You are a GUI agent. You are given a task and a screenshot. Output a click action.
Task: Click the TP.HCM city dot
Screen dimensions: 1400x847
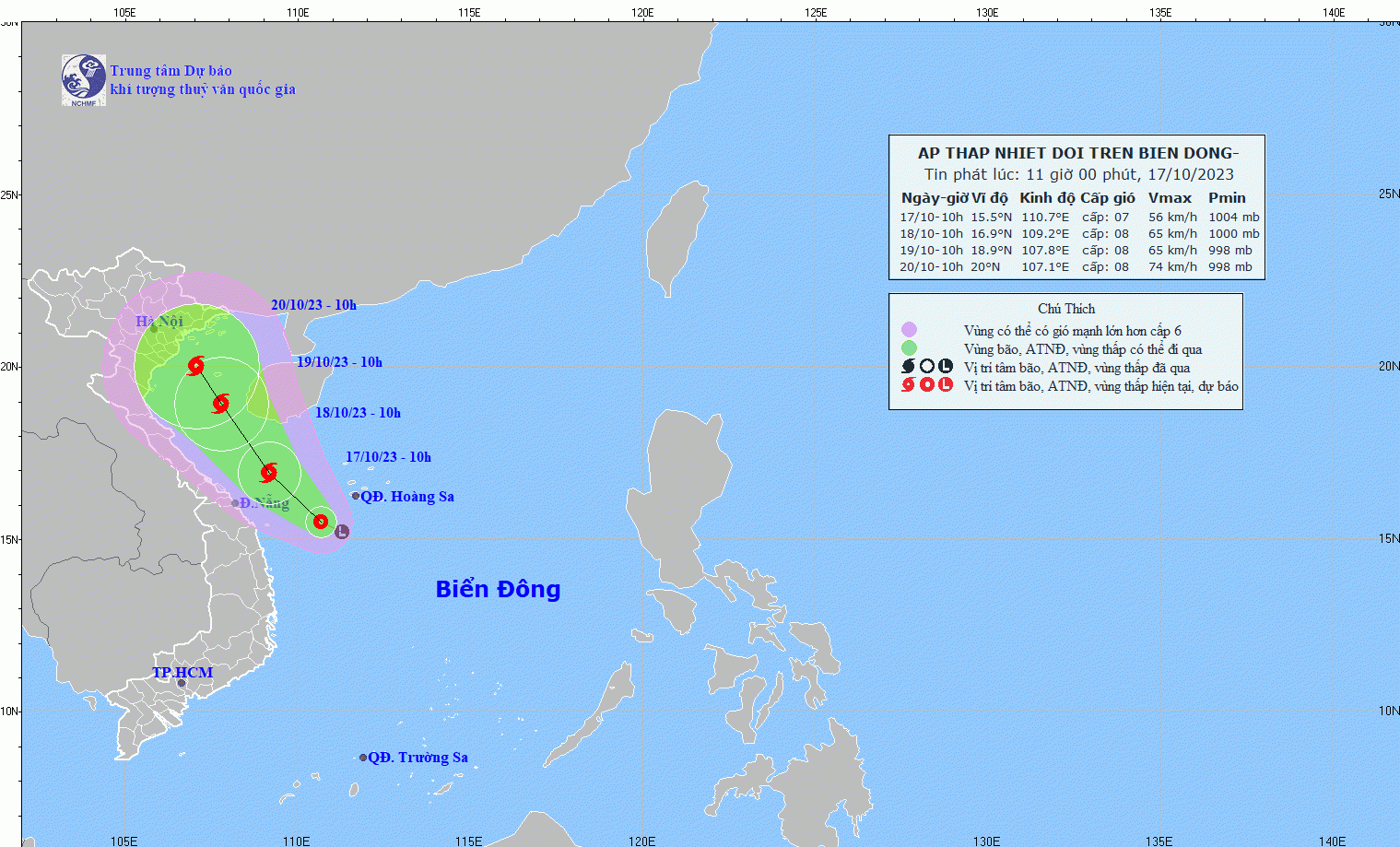point(182,683)
